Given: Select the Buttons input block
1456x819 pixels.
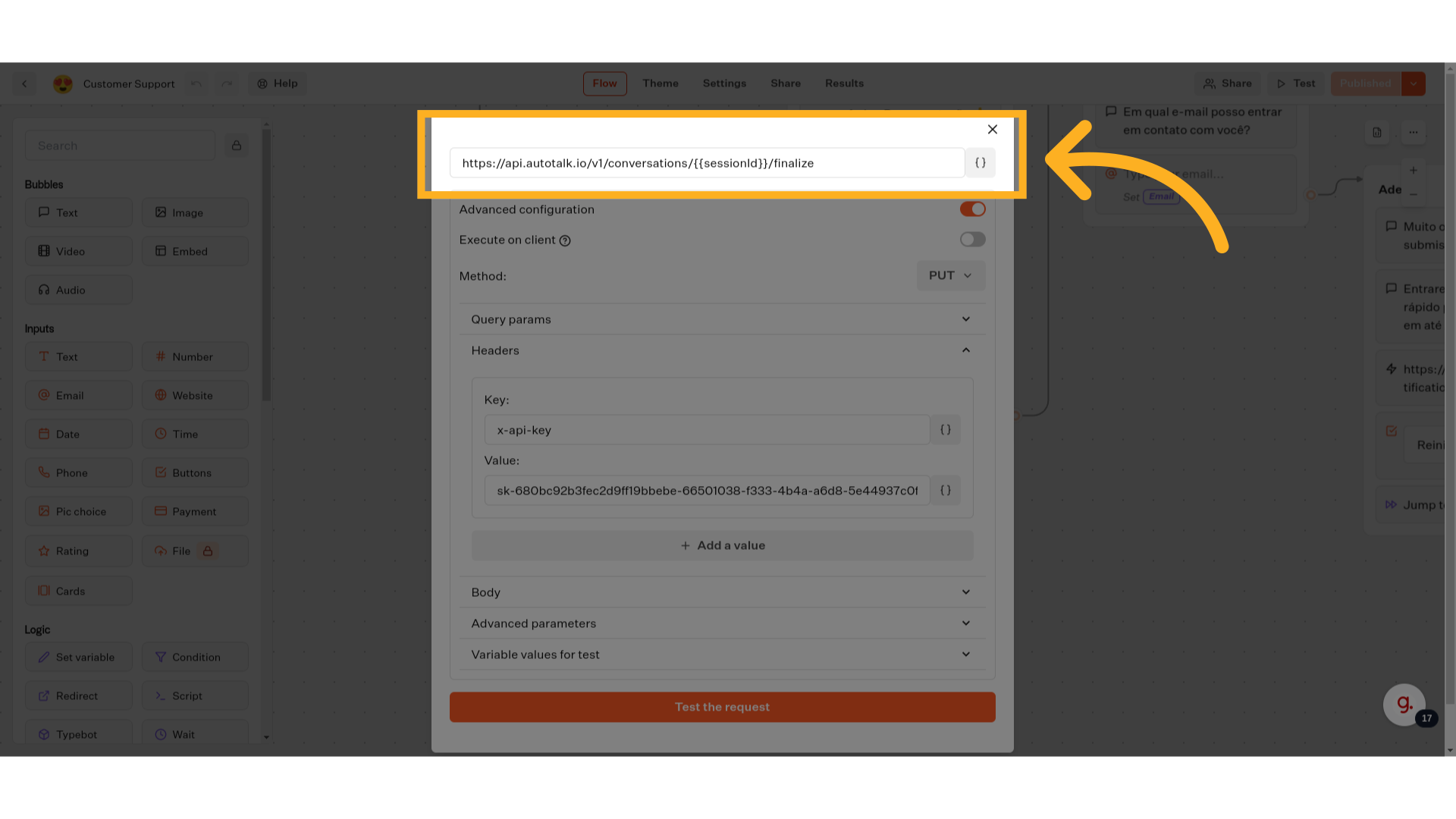Looking at the screenshot, I should click(x=195, y=472).
